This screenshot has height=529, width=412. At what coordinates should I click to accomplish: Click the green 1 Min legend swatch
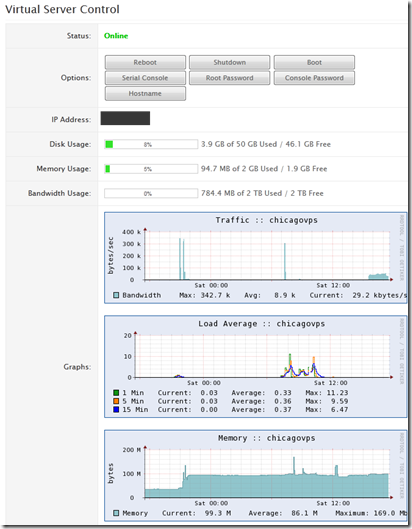pos(116,393)
